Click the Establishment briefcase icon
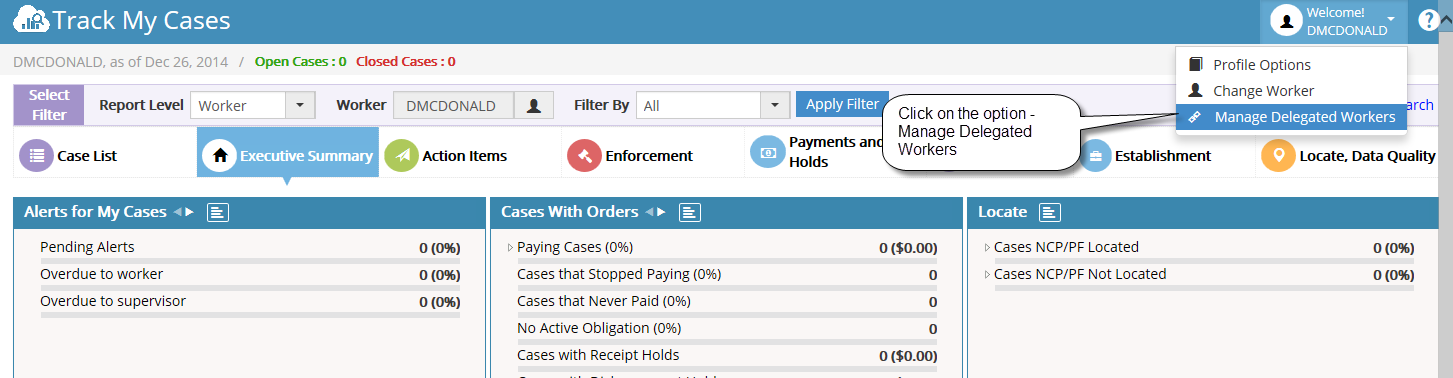Image resolution: width=1453 pixels, height=378 pixels. click(1096, 156)
